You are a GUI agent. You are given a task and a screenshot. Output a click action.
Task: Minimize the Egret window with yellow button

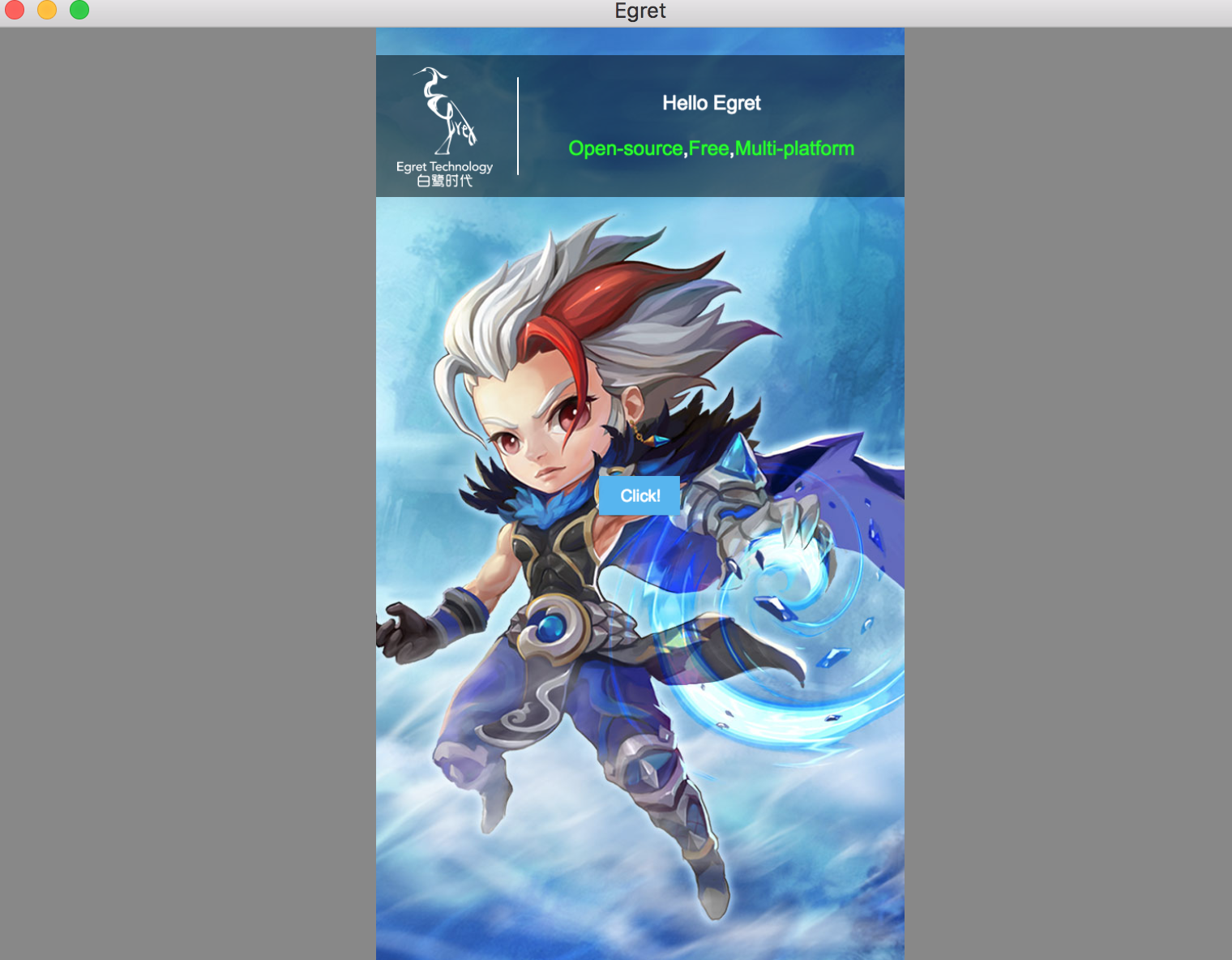pyautogui.click(x=47, y=10)
